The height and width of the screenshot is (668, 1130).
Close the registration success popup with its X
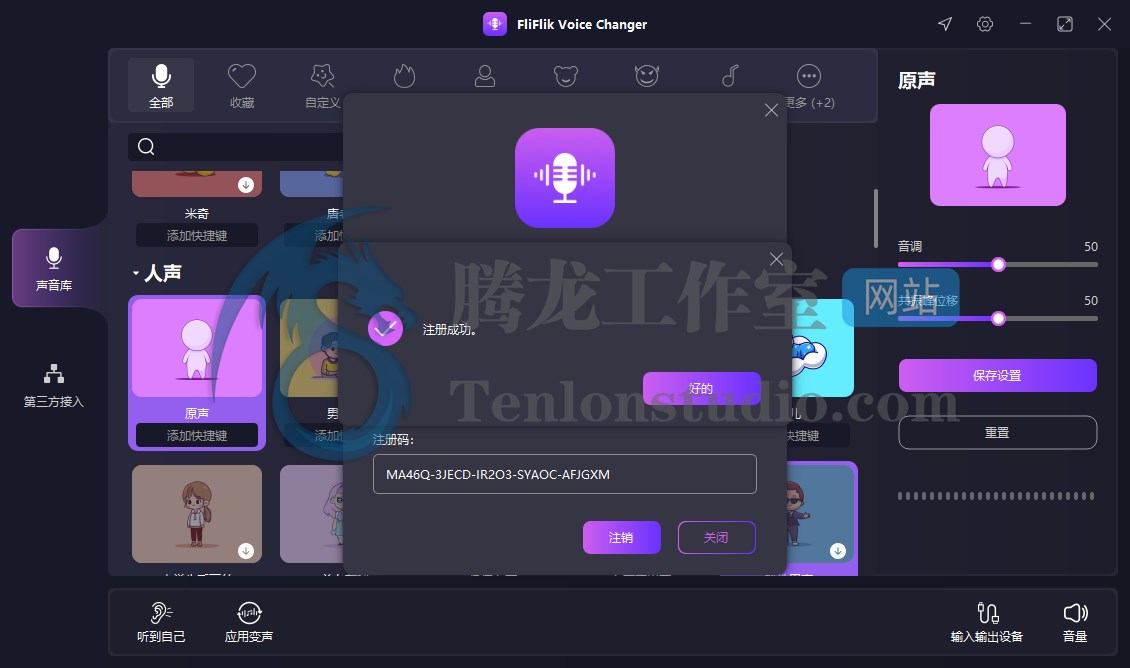click(x=776, y=259)
